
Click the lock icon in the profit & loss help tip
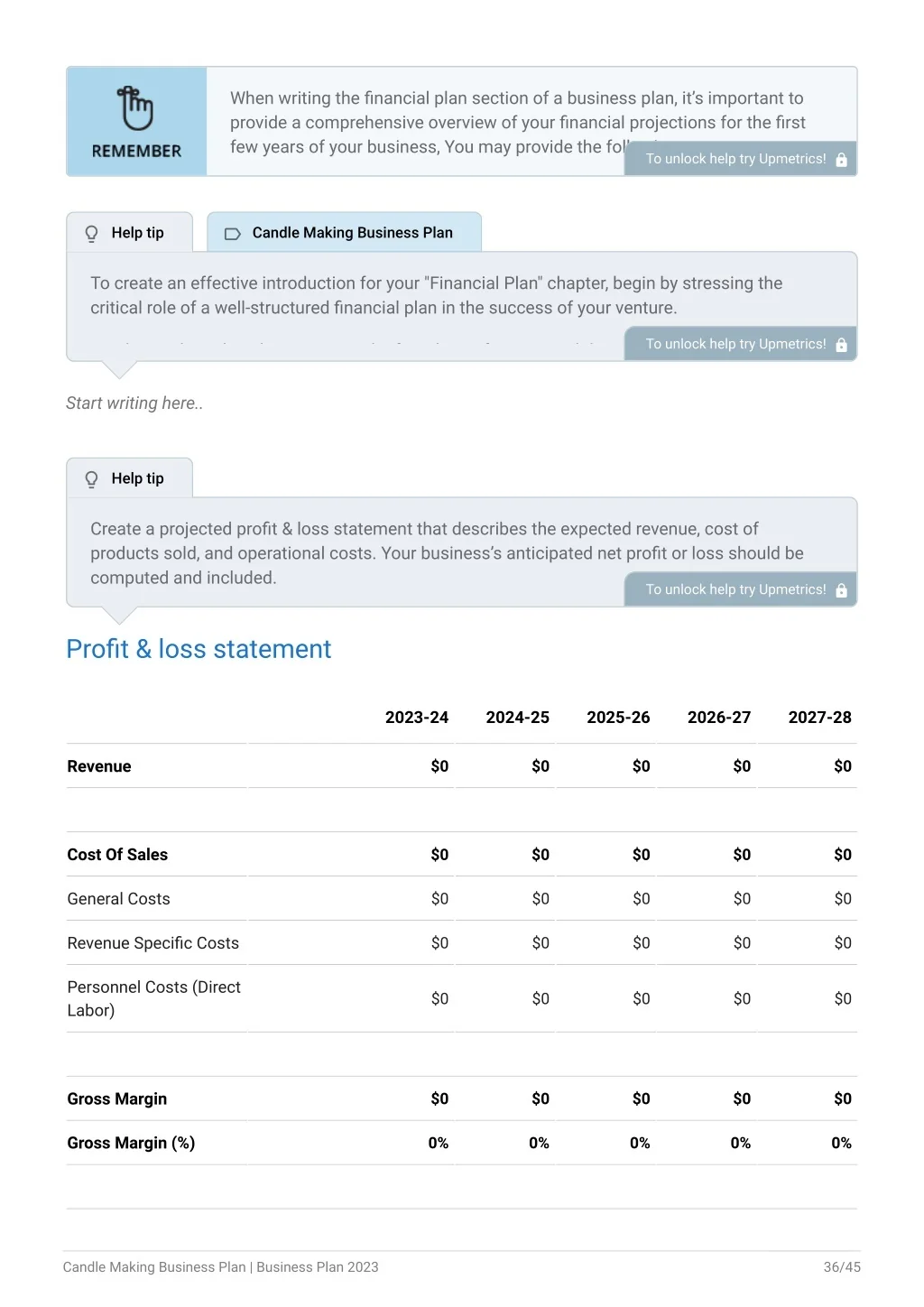[841, 590]
